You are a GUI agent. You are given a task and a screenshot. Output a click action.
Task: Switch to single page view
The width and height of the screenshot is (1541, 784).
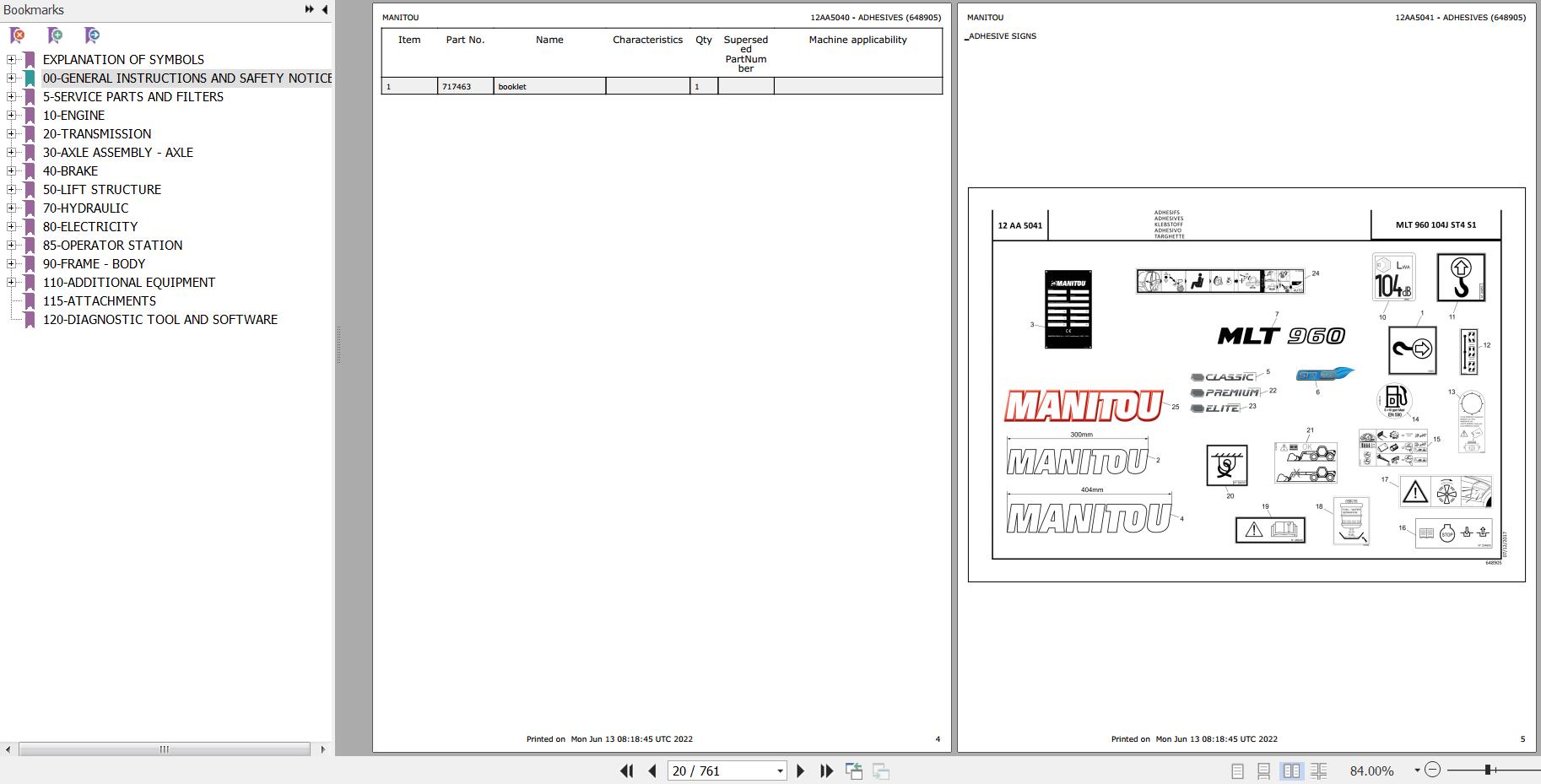[1237, 770]
